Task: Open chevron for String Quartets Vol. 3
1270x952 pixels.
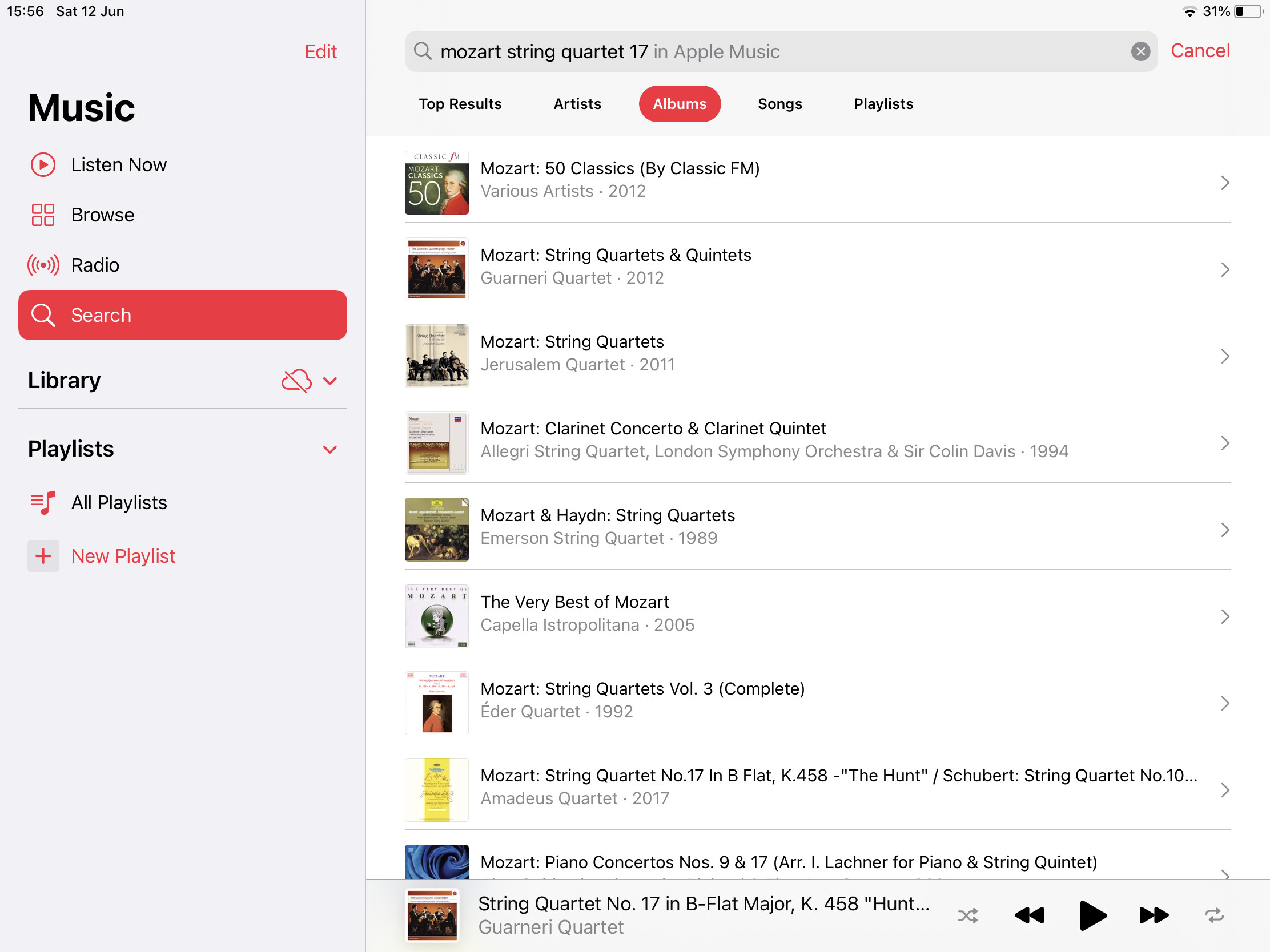Action: point(1225,704)
